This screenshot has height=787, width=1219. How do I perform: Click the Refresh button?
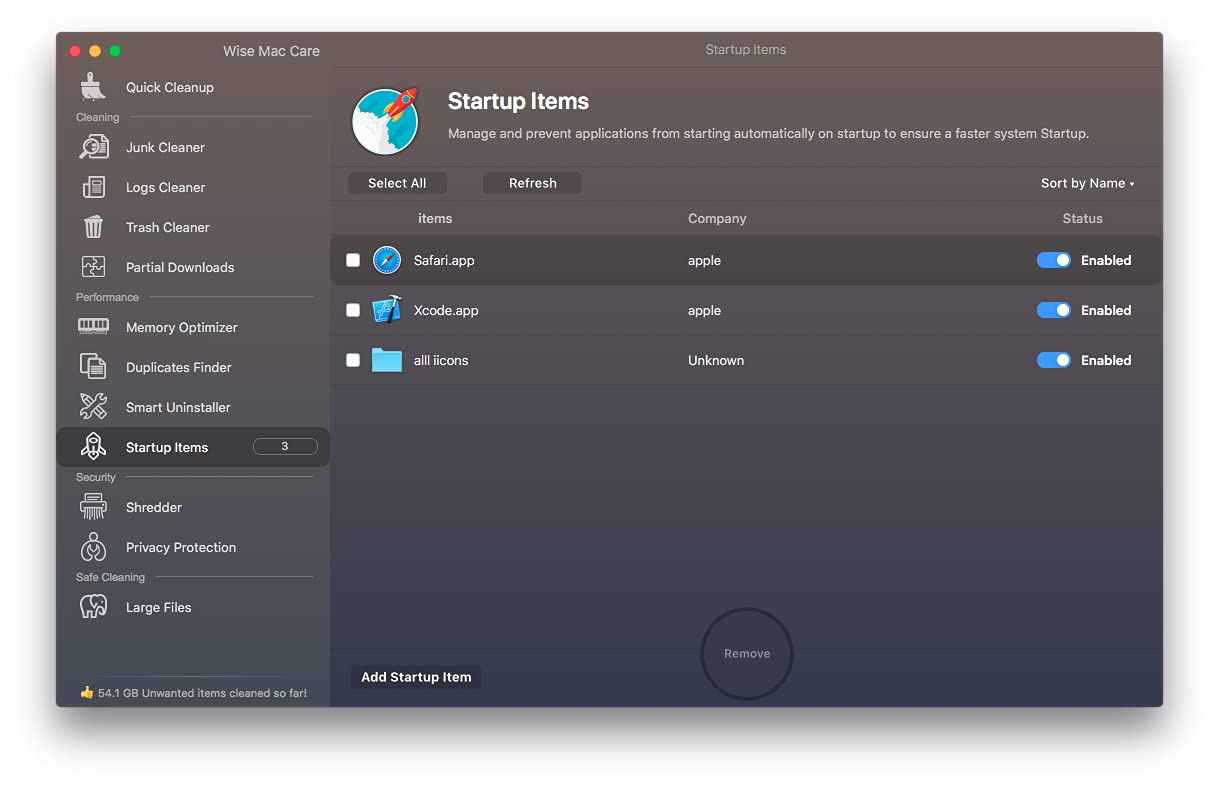click(x=532, y=183)
